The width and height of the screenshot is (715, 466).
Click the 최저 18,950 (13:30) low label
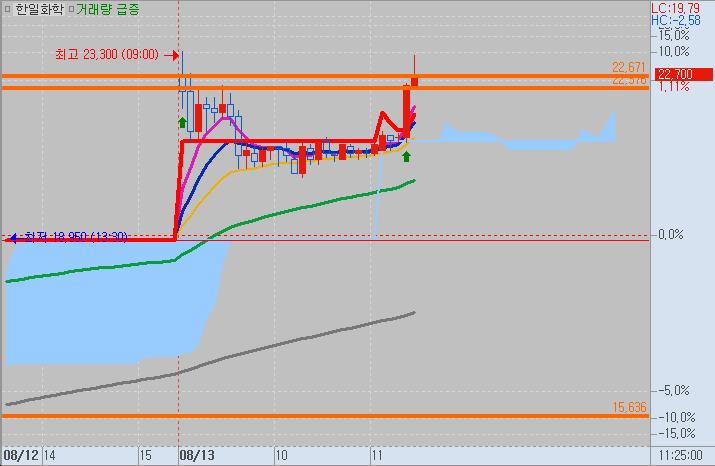[76, 237]
